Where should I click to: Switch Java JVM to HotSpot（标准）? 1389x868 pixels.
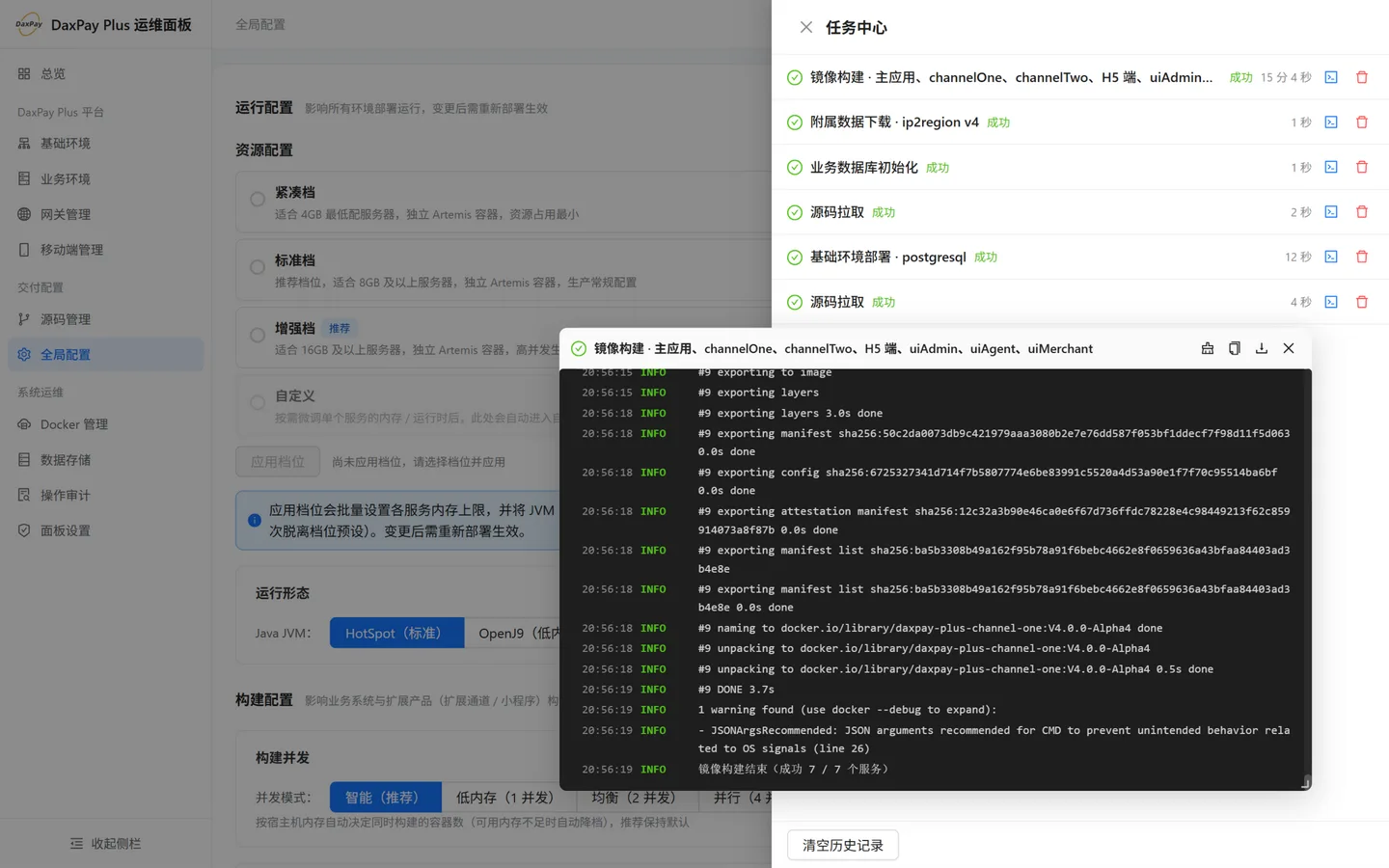point(397,633)
